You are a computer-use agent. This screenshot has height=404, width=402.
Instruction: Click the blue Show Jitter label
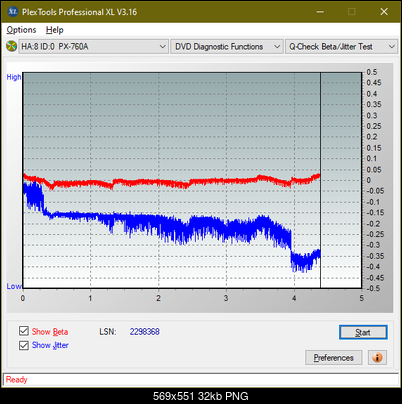tap(50, 345)
